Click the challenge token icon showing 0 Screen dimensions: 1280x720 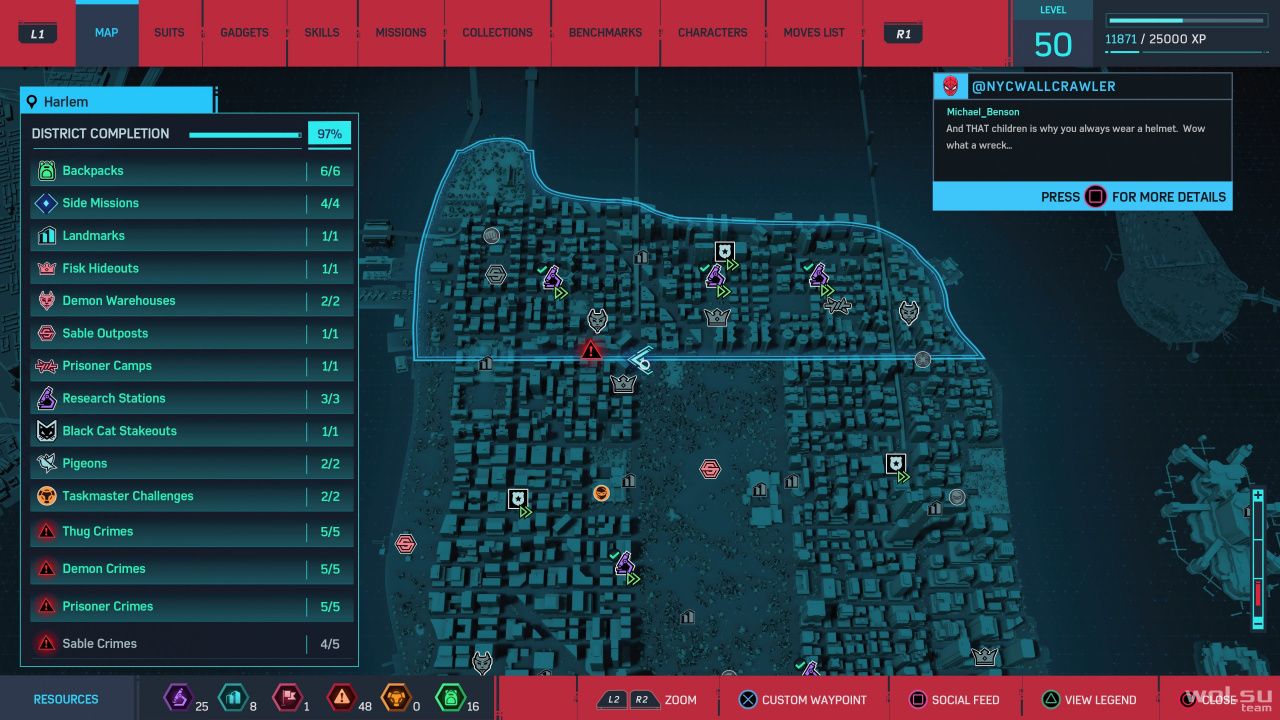click(396, 697)
